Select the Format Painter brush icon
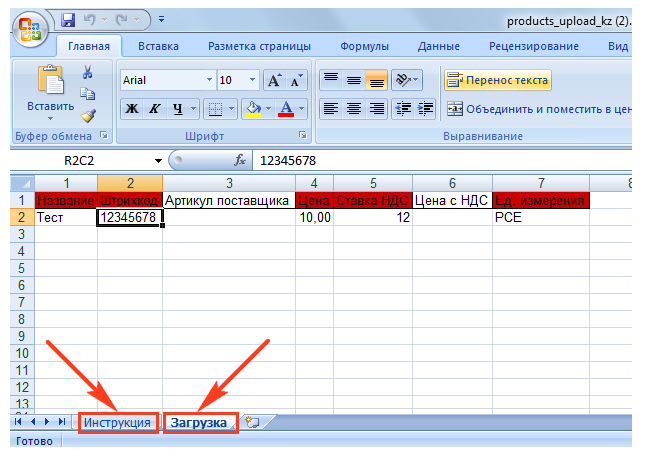Image resolution: width=647 pixels, height=459 pixels. (x=88, y=116)
